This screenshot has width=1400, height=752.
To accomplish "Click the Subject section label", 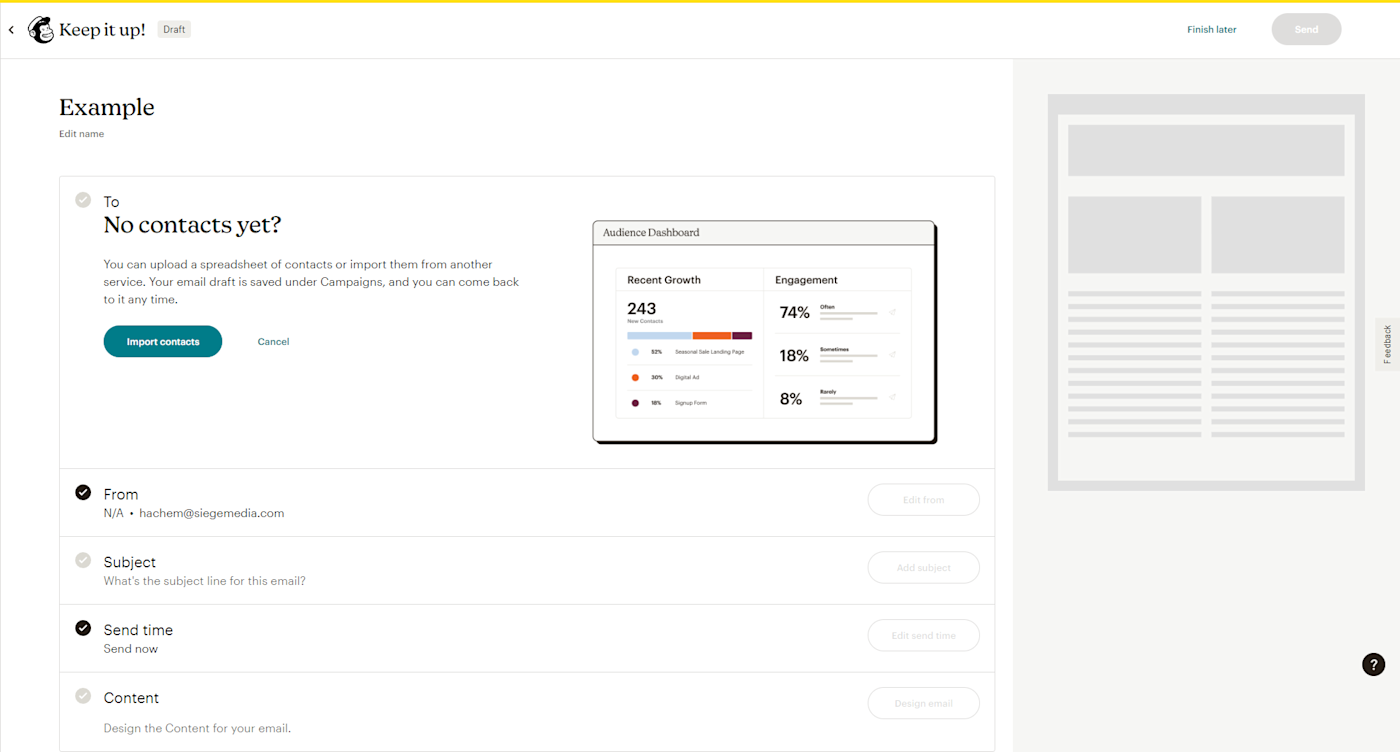I will [x=130, y=562].
